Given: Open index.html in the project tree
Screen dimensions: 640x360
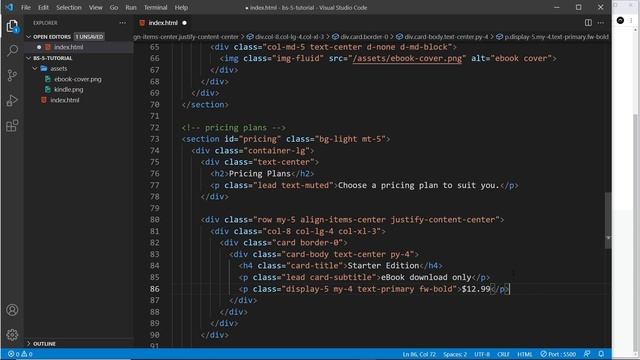Looking at the screenshot, I should pyautogui.click(x=65, y=100).
